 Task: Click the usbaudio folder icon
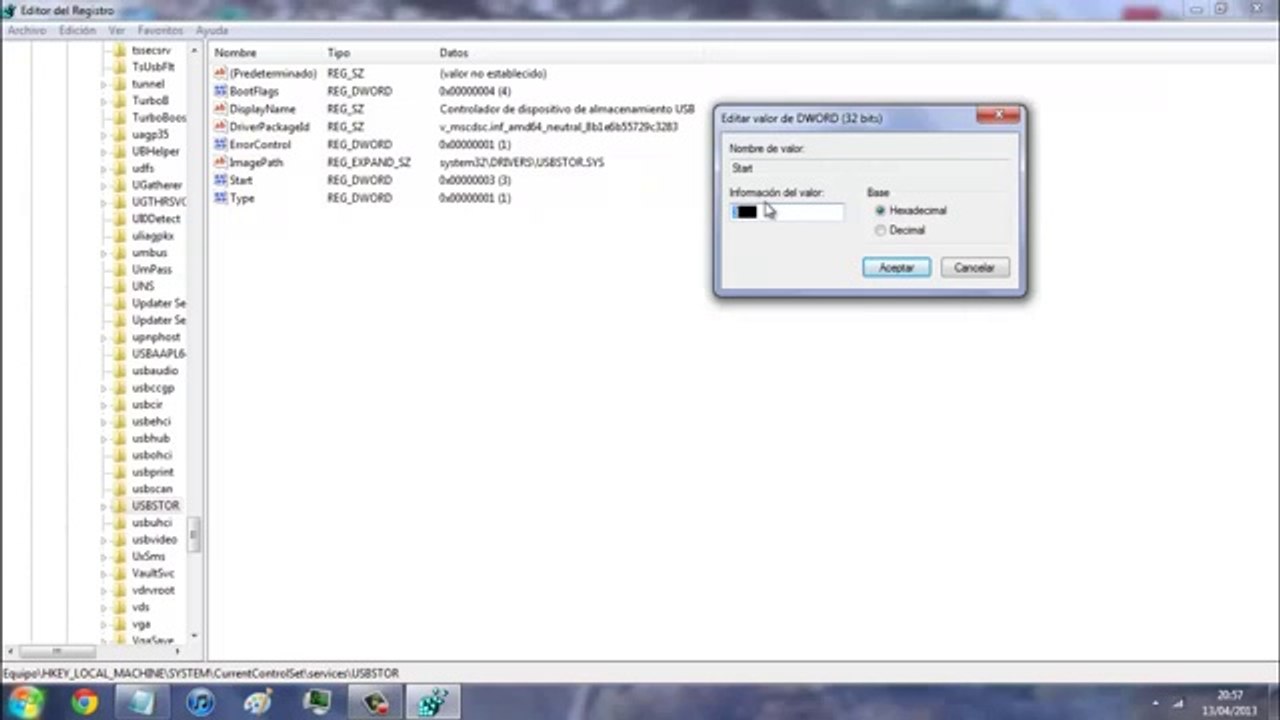click(120, 371)
